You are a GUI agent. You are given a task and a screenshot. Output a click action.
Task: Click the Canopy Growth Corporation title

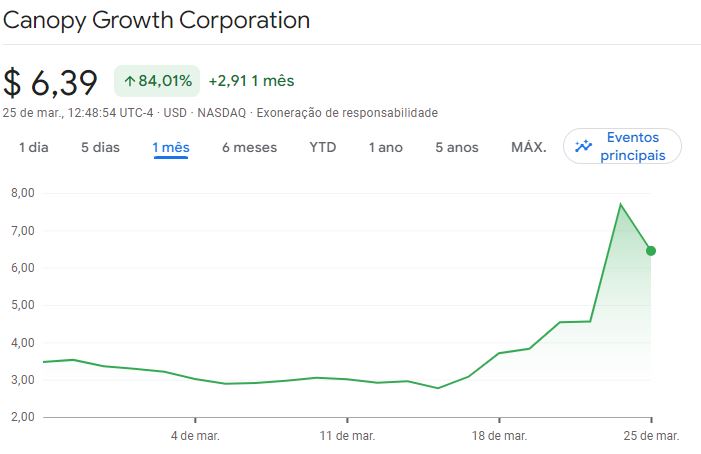157,20
